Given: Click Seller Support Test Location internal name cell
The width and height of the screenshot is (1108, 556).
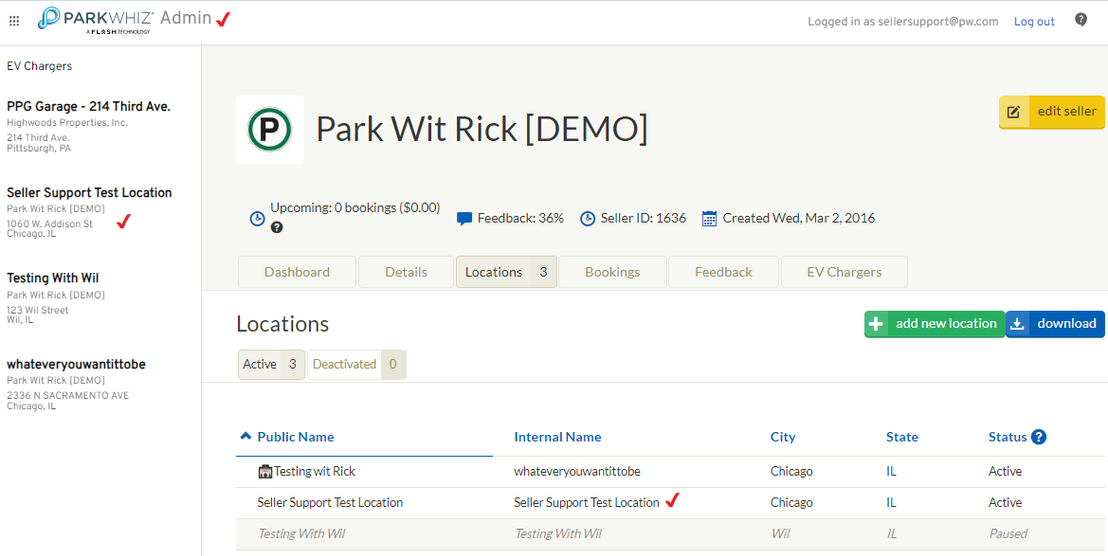Looking at the screenshot, I should coord(587,502).
